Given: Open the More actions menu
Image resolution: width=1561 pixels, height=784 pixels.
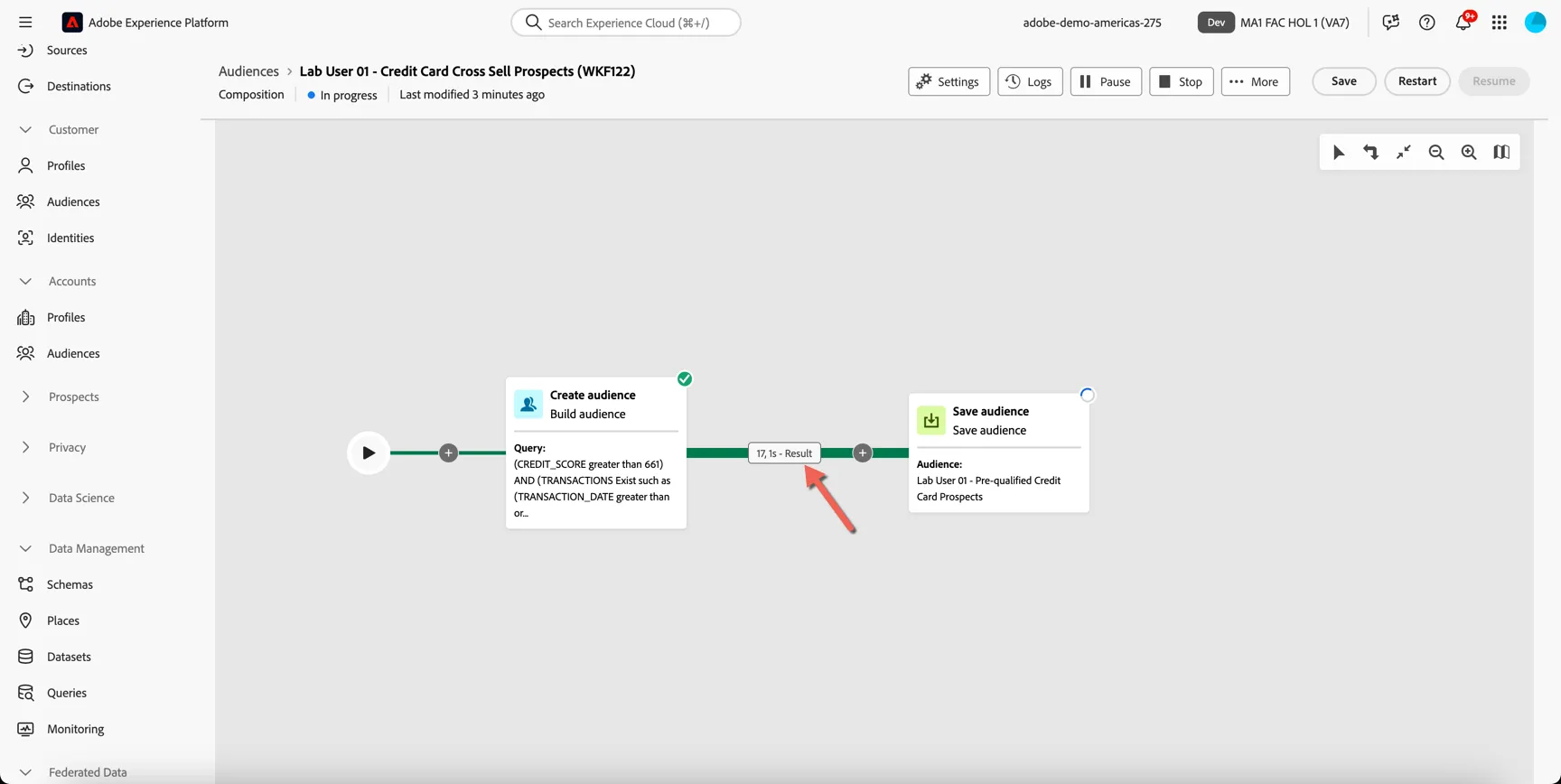Looking at the screenshot, I should tap(1256, 81).
